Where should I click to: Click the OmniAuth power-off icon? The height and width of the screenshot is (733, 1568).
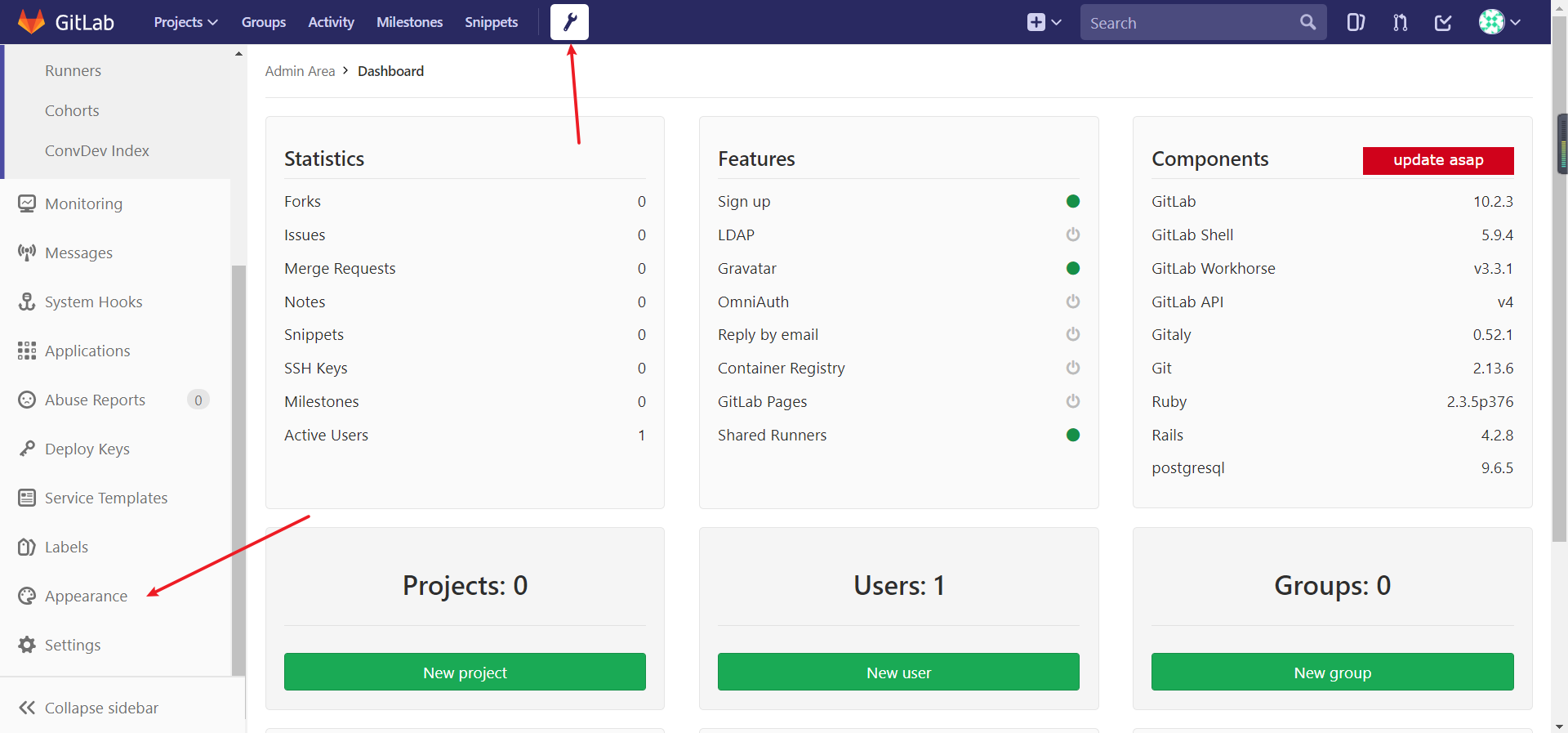[1073, 302]
